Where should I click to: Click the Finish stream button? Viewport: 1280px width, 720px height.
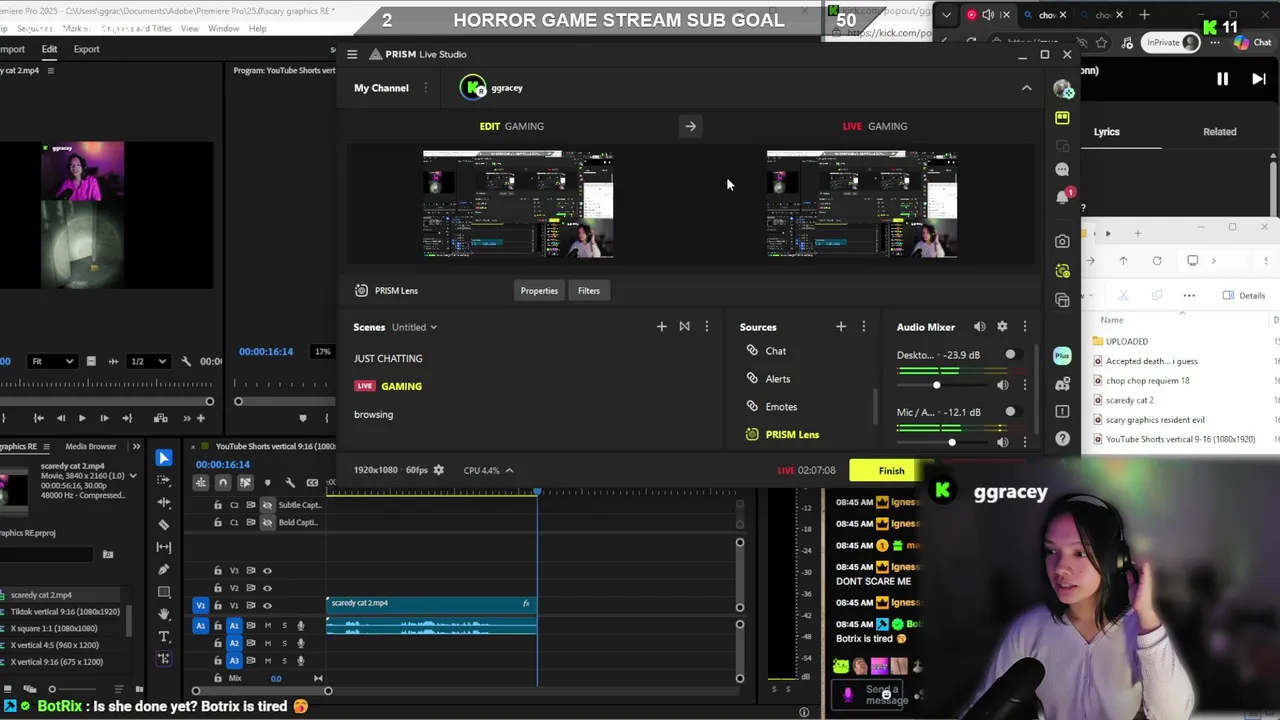(891, 471)
